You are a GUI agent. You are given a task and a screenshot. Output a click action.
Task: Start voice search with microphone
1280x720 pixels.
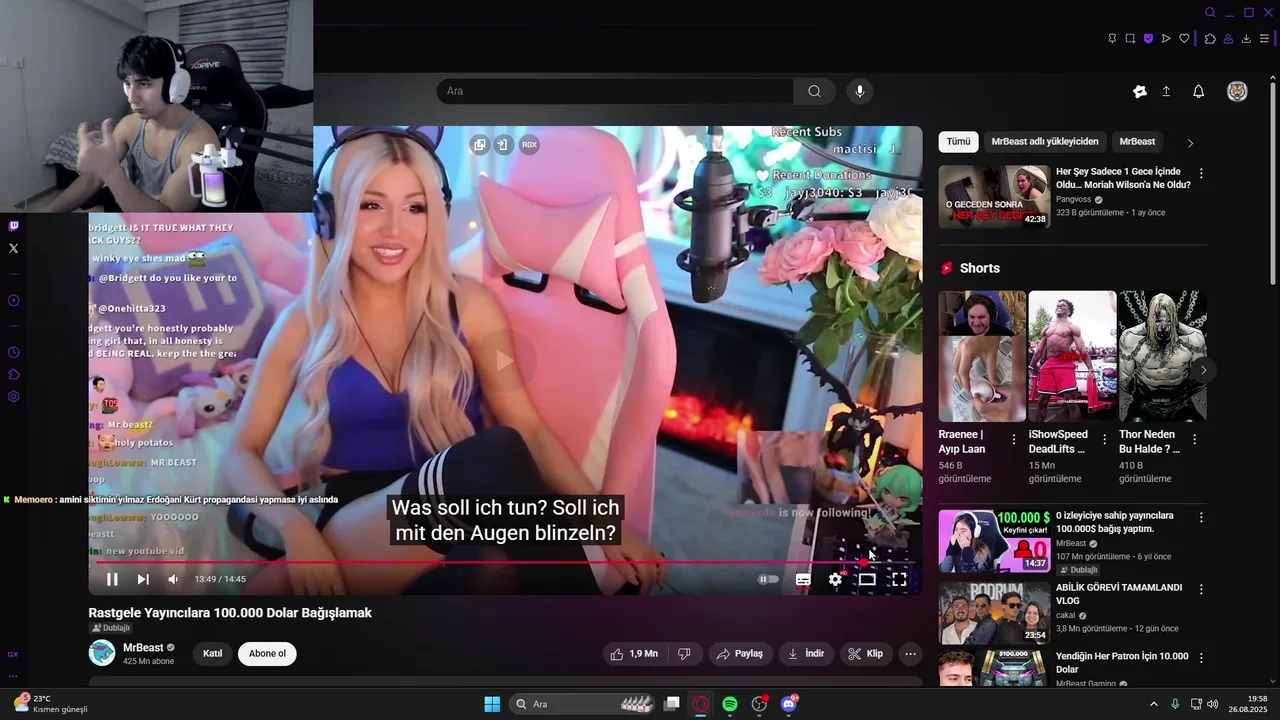[859, 91]
